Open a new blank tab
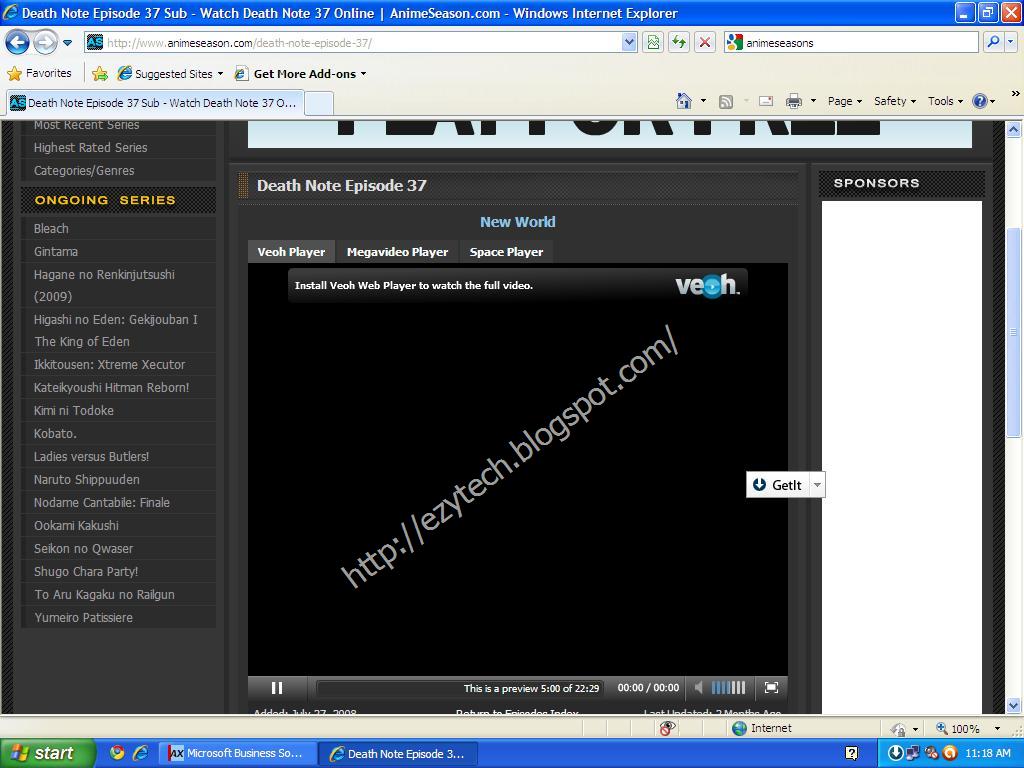 pyautogui.click(x=319, y=103)
